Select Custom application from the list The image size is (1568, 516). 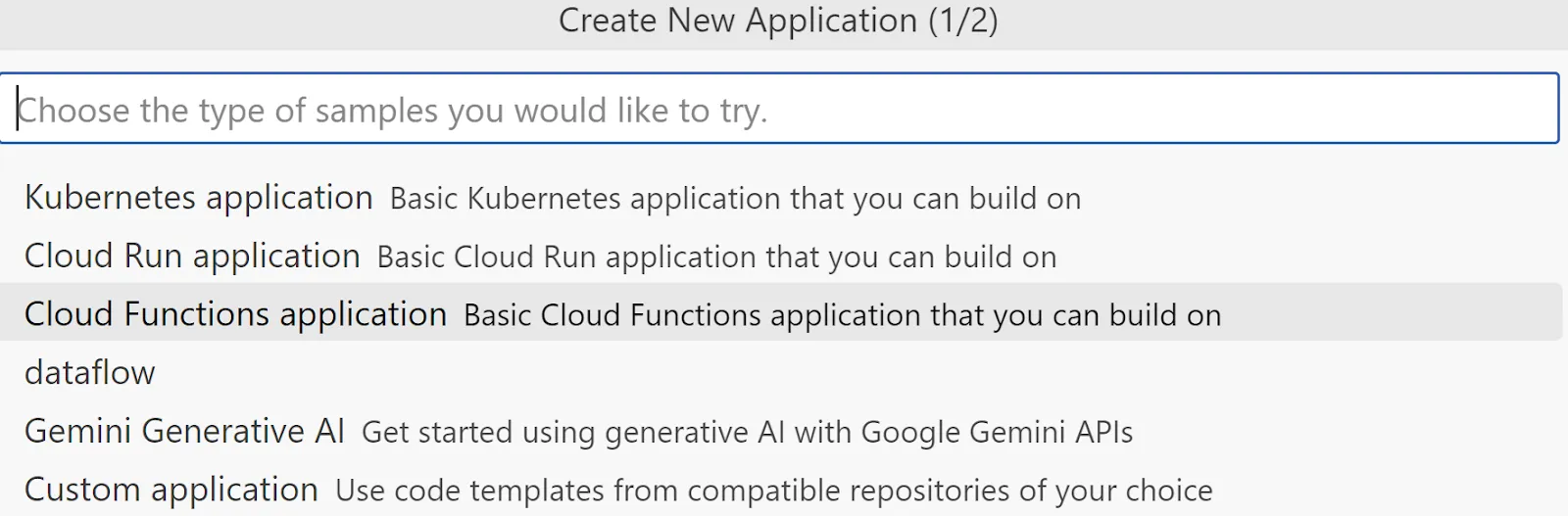click(x=171, y=490)
